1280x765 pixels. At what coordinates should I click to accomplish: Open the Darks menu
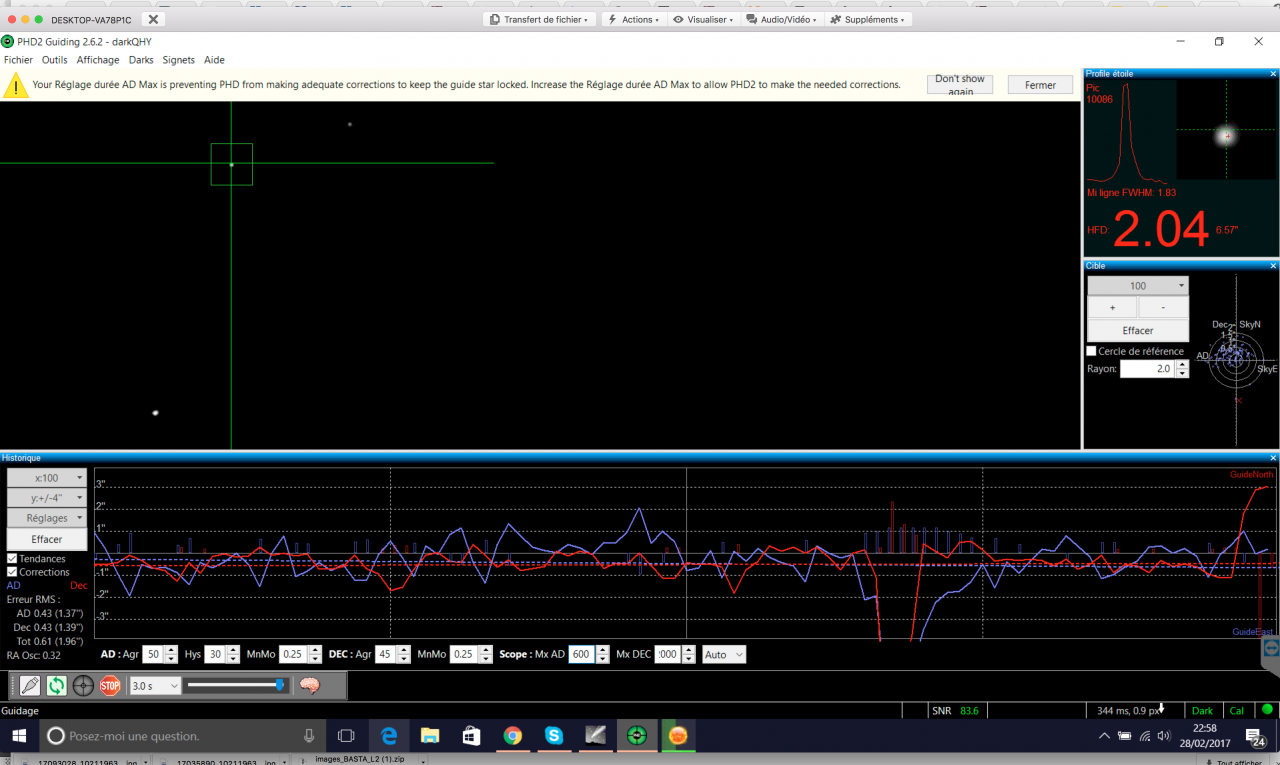coord(141,60)
